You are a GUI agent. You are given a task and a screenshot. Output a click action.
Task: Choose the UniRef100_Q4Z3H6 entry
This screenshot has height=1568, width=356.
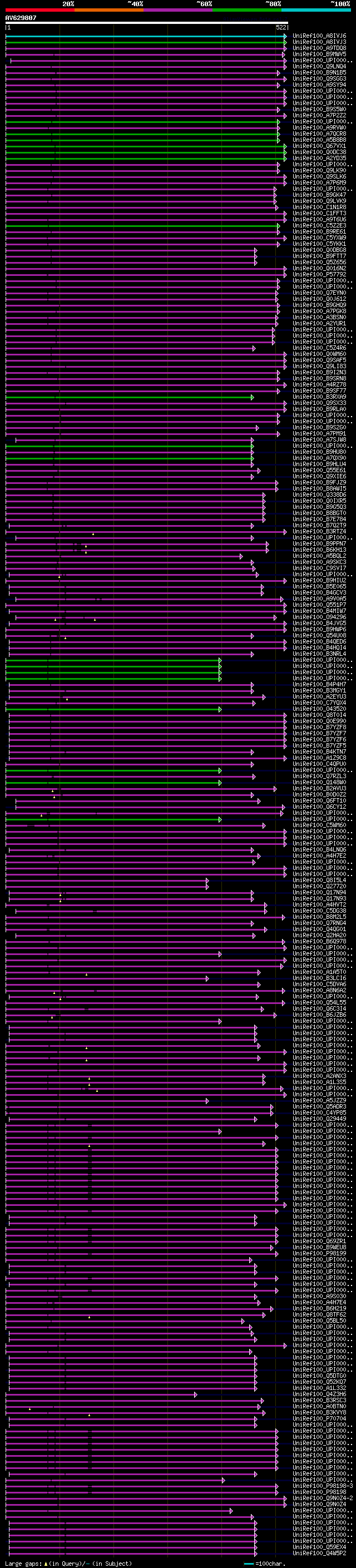(319, 1394)
